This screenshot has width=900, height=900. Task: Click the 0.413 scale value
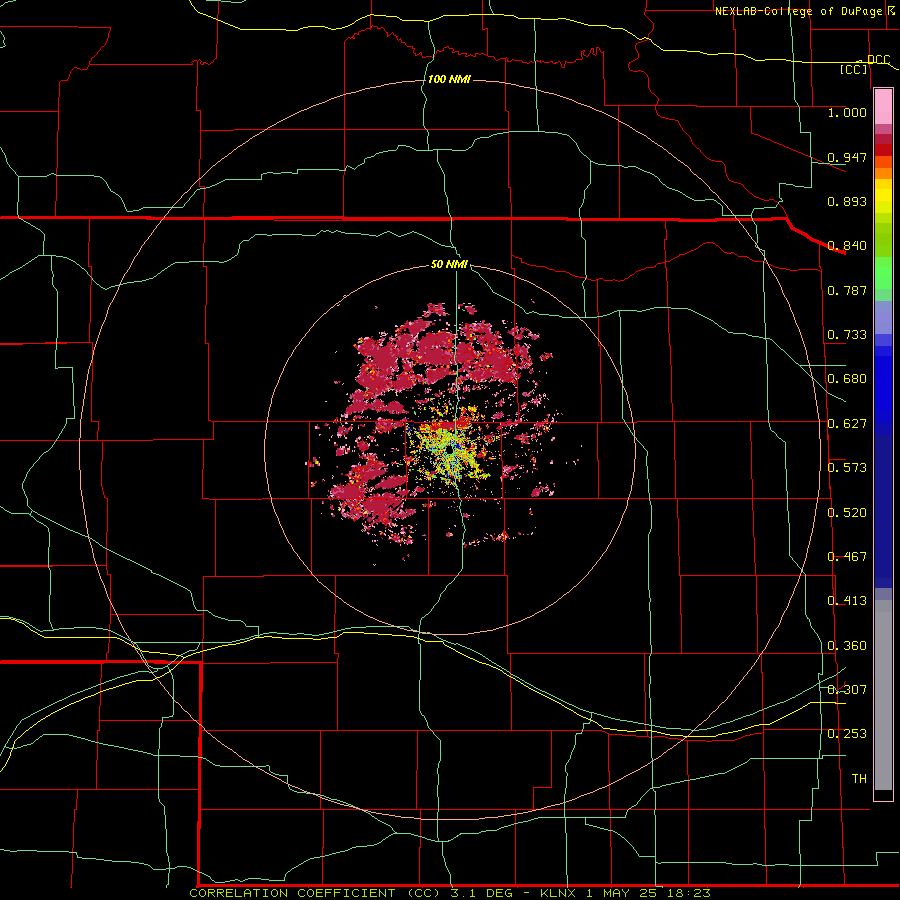point(847,601)
